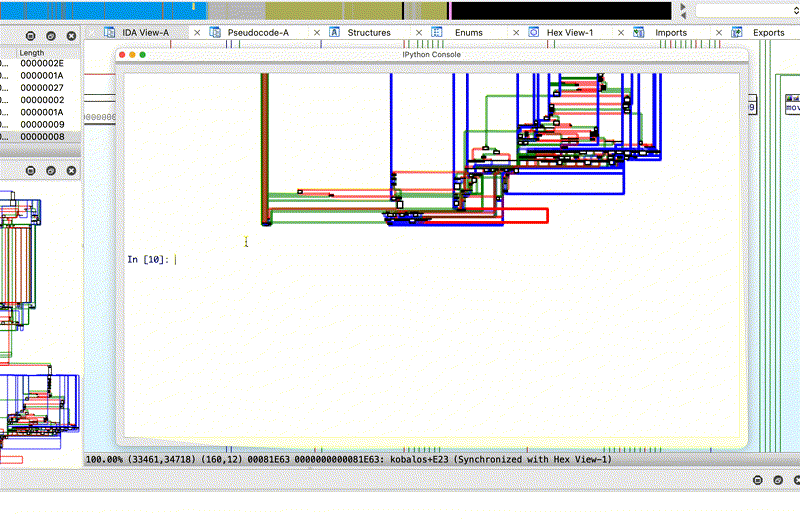800x519 pixels.
Task: Click the navigation band scroll arrows
Action: coord(683,10)
